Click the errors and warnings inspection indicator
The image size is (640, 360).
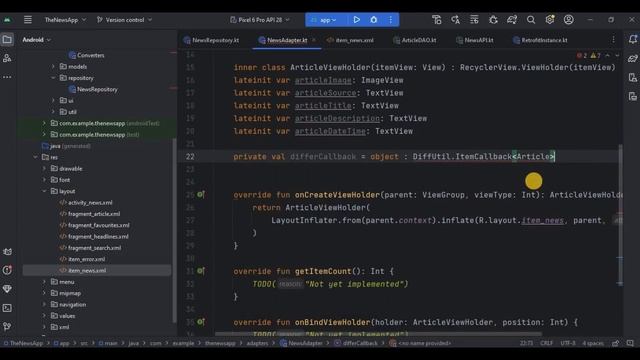click(x=588, y=55)
